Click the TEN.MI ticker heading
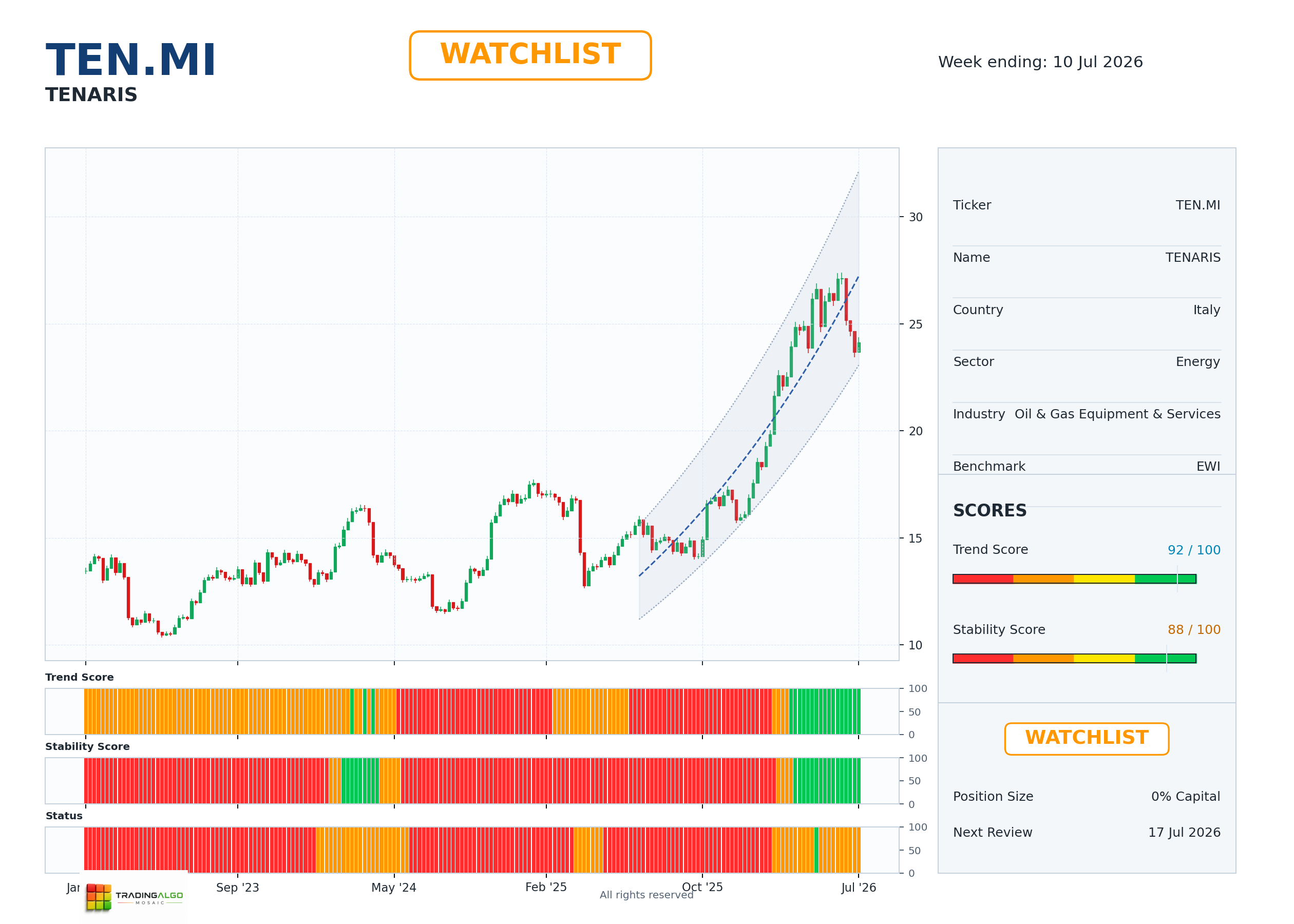1294x924 pixels. pyautogui.click(x=130, y=60)
